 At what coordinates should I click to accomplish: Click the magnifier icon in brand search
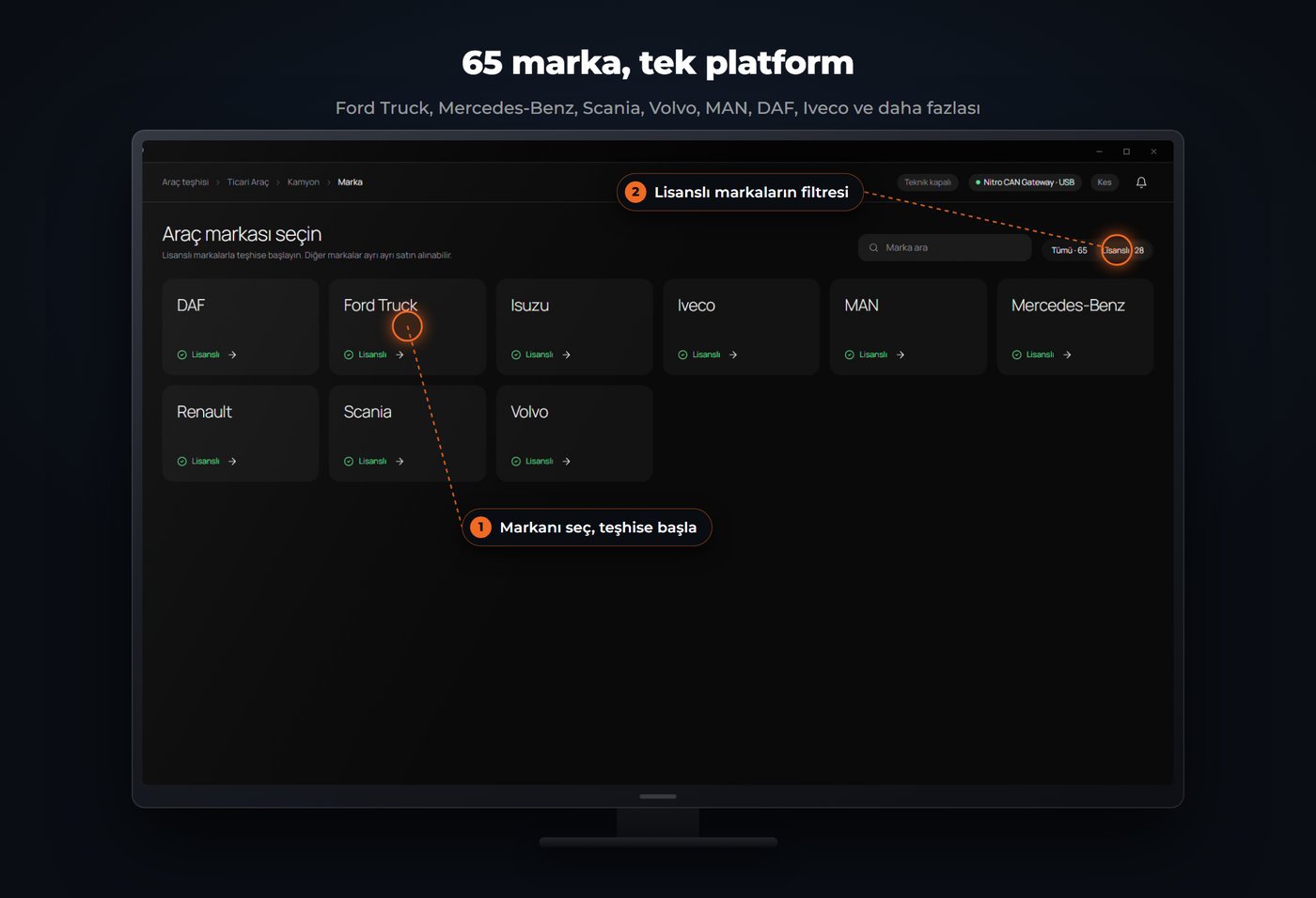click(x=873, y=248)
